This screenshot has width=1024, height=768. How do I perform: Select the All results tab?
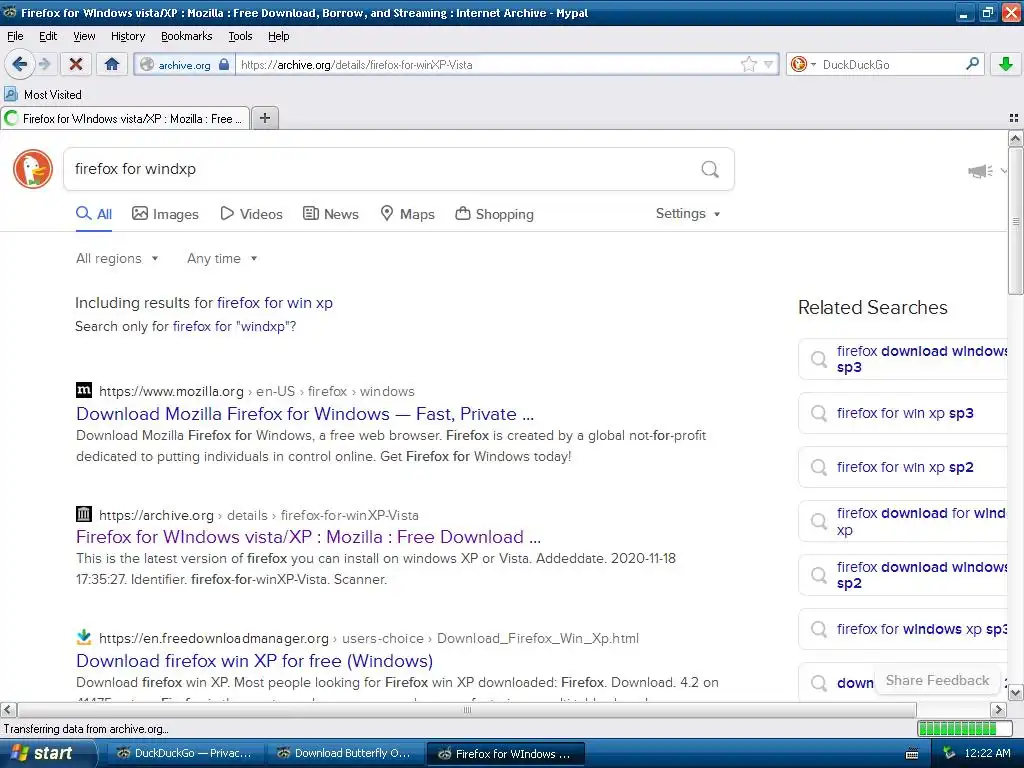click(94, 214)
